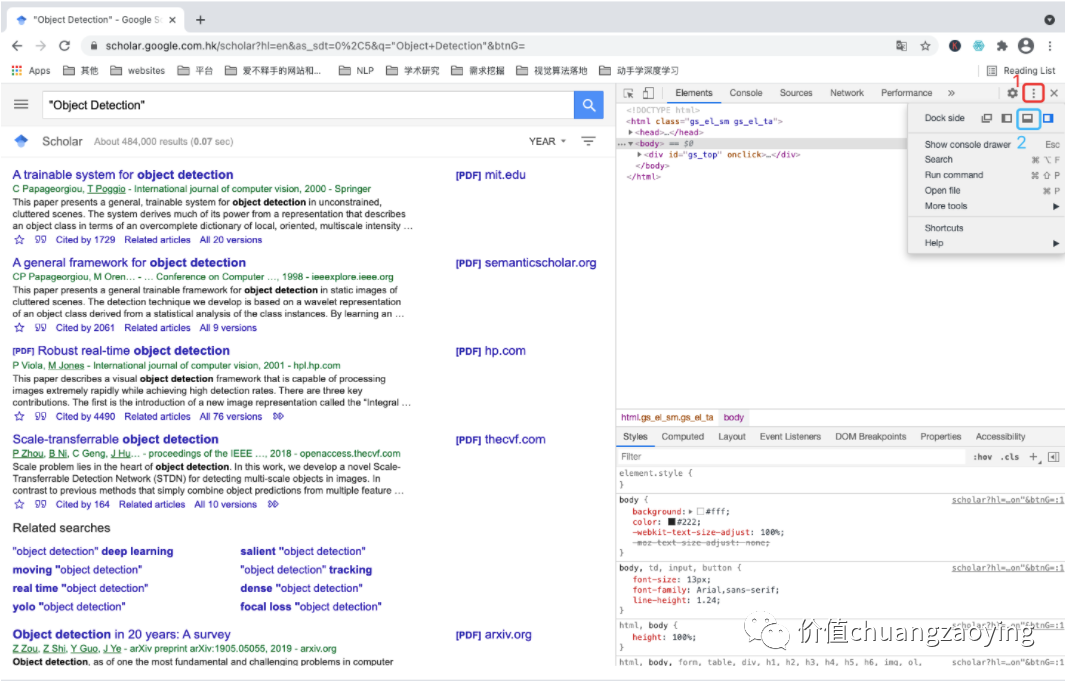Screen dimensions: 1069x681
Task: Activate the DevTools element inspector picker
Action: click(x=628, y=93)
